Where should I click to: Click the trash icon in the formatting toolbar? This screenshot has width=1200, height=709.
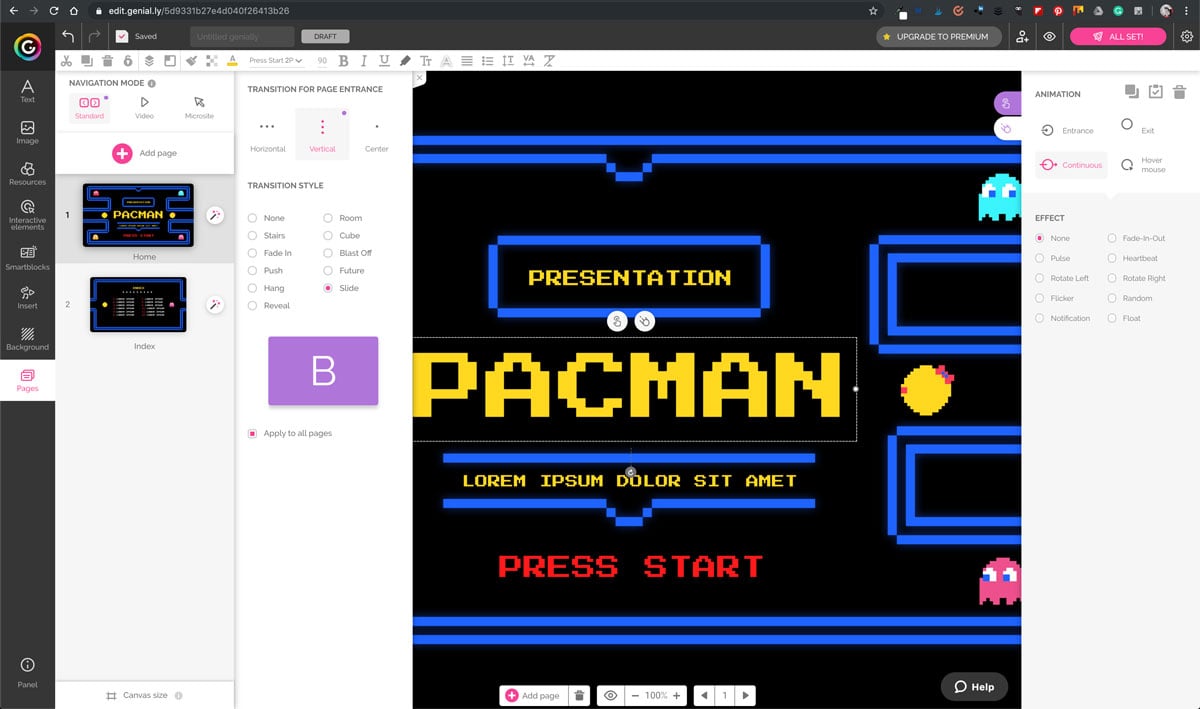(108, 61)
